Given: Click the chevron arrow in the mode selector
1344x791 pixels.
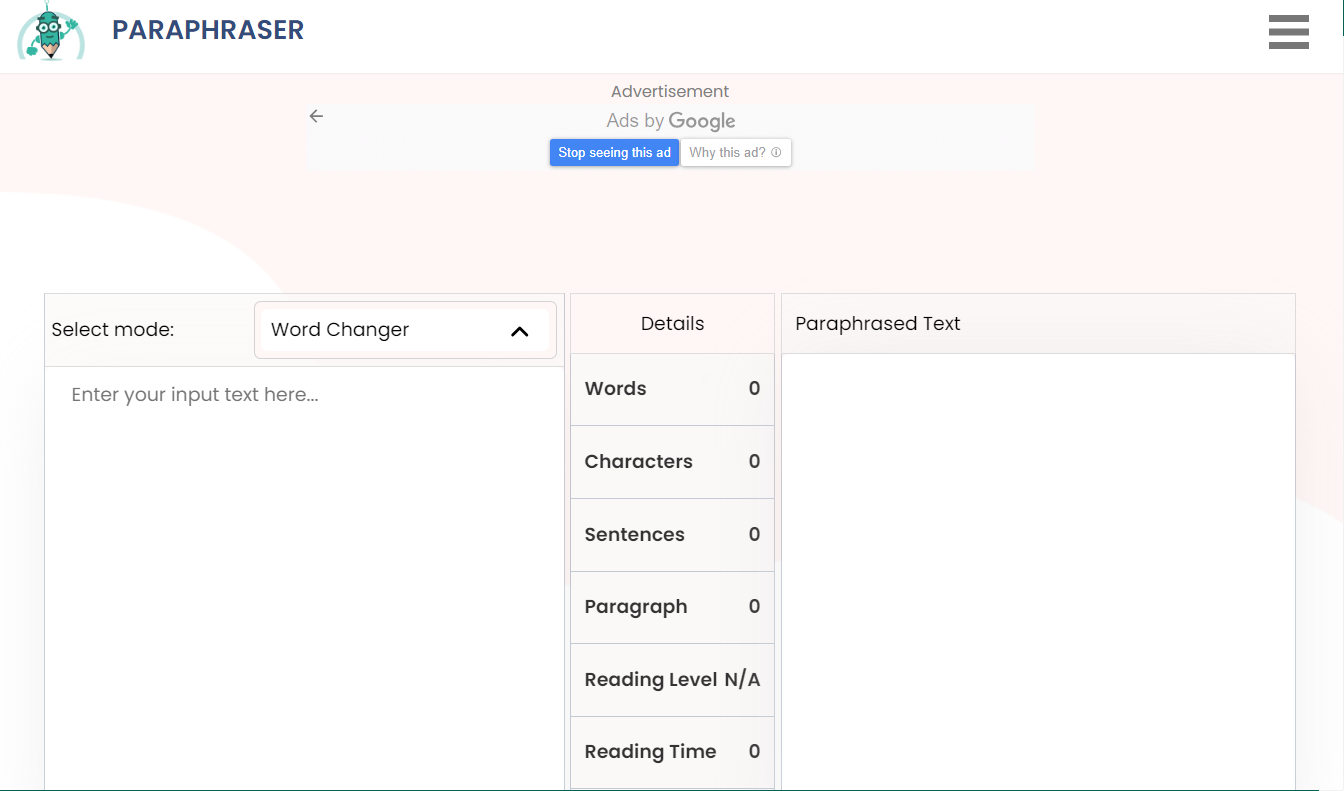Looking at the screenshot, I should coord(519,331).
